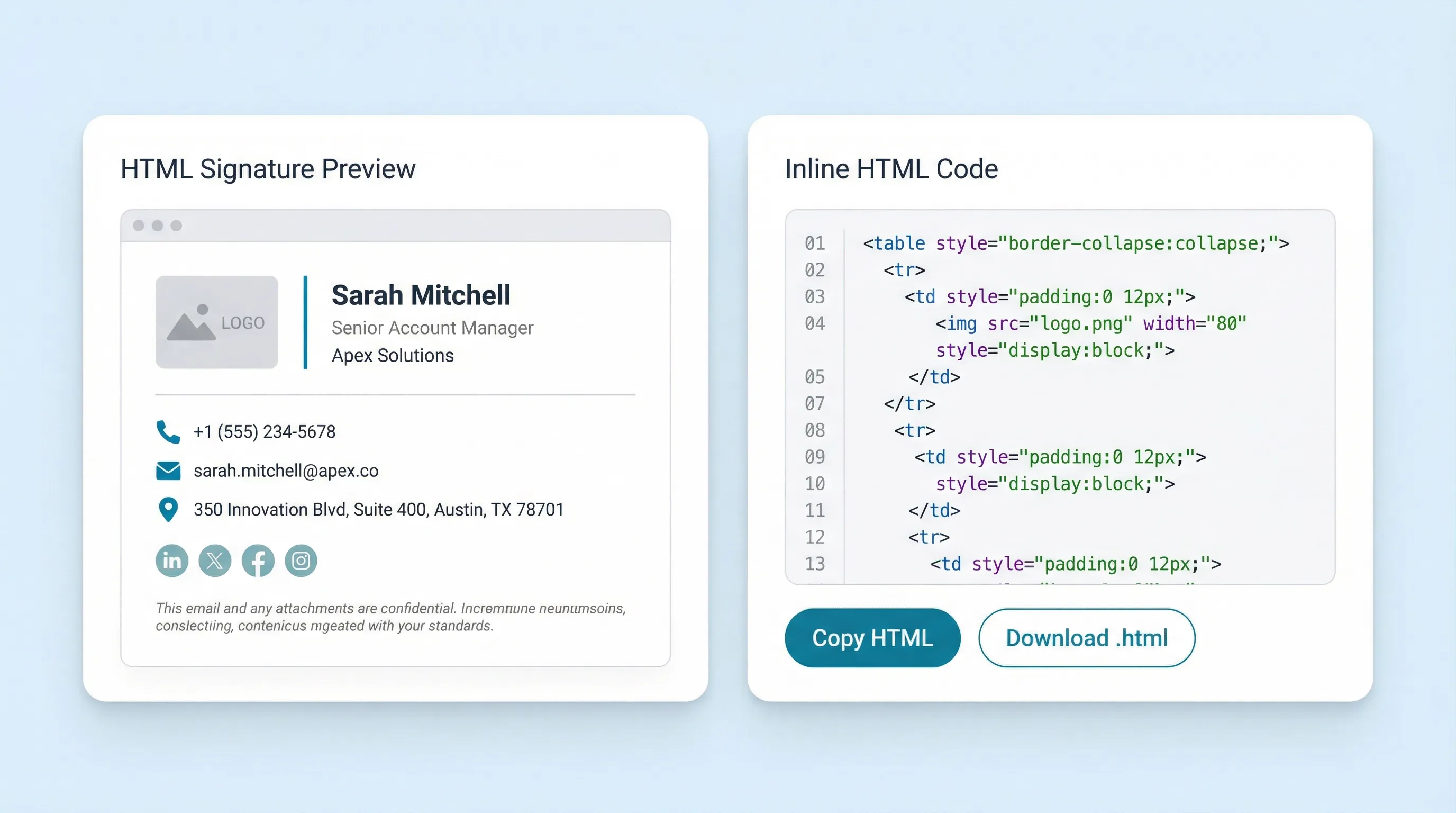Screen dimensions: 1456x813
Task: Click the X (Twitter) social icon
Action: [214, 561]
